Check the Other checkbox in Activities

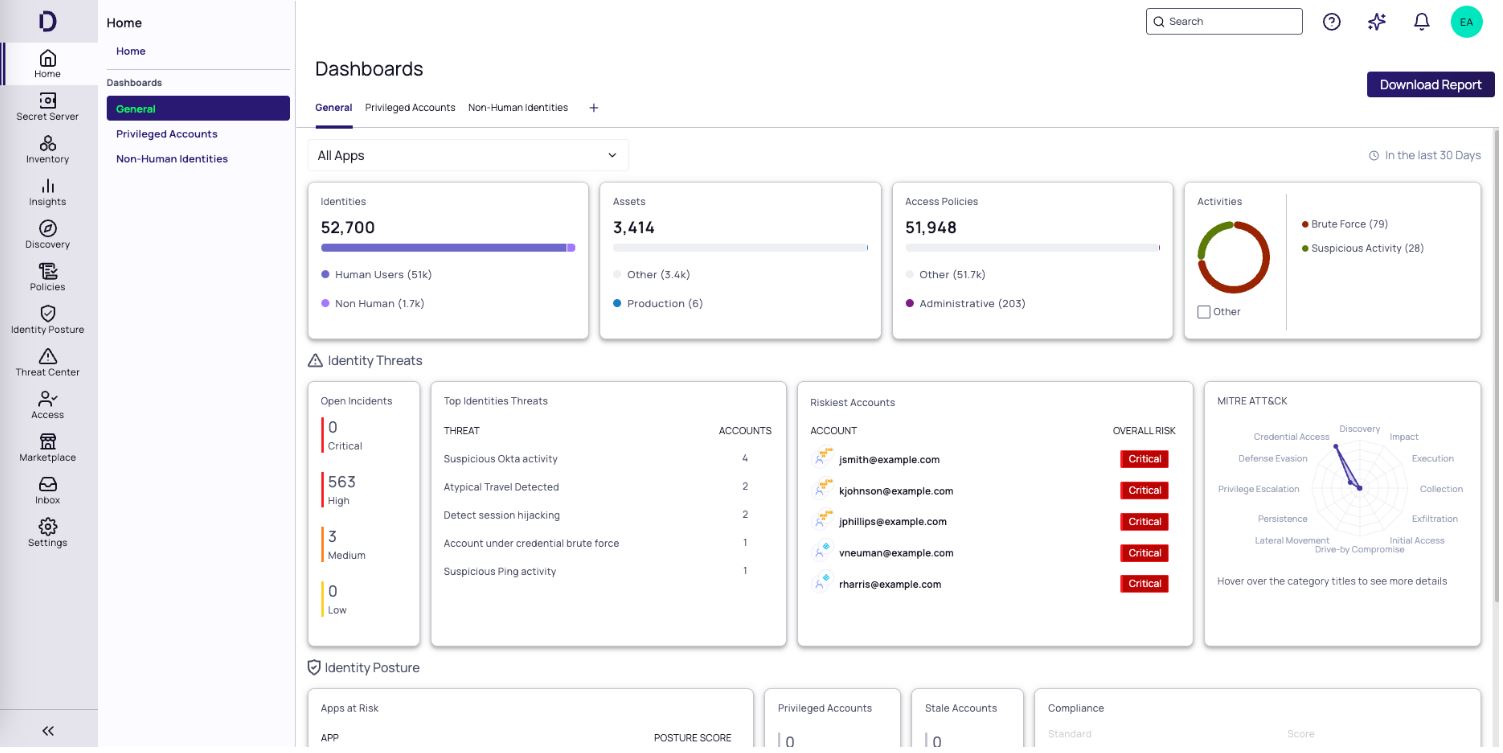coord(1204,312)
